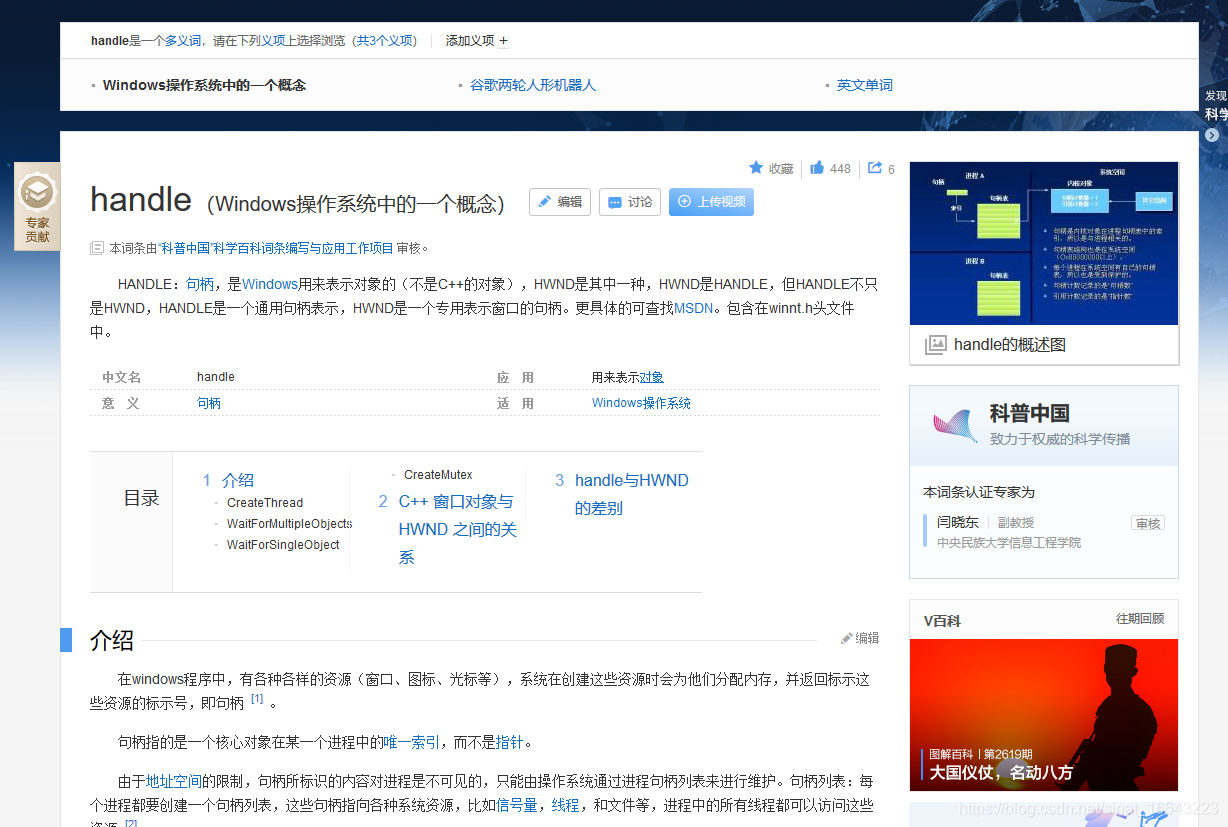Open the handle overview diagram thumbnail
The image size is (1228, 827).
click(1043, 243)
